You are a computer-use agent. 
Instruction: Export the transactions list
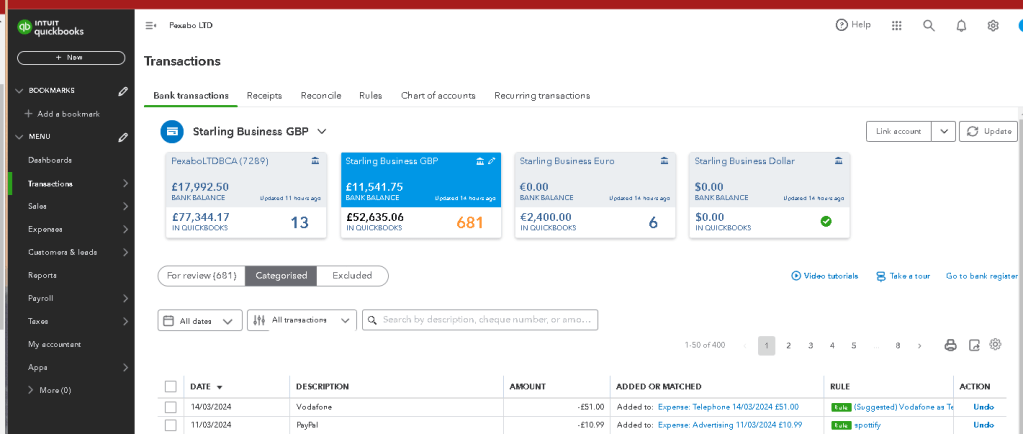[974, 346]
